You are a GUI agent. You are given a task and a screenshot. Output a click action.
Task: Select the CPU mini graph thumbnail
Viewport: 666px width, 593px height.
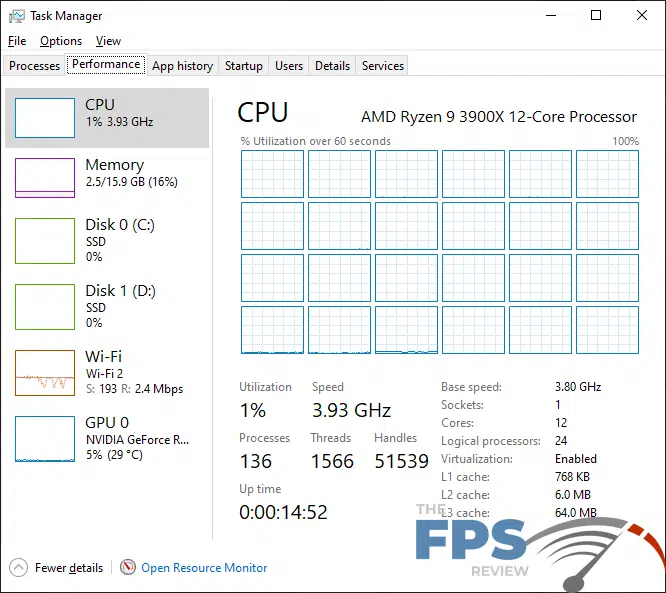45,118
